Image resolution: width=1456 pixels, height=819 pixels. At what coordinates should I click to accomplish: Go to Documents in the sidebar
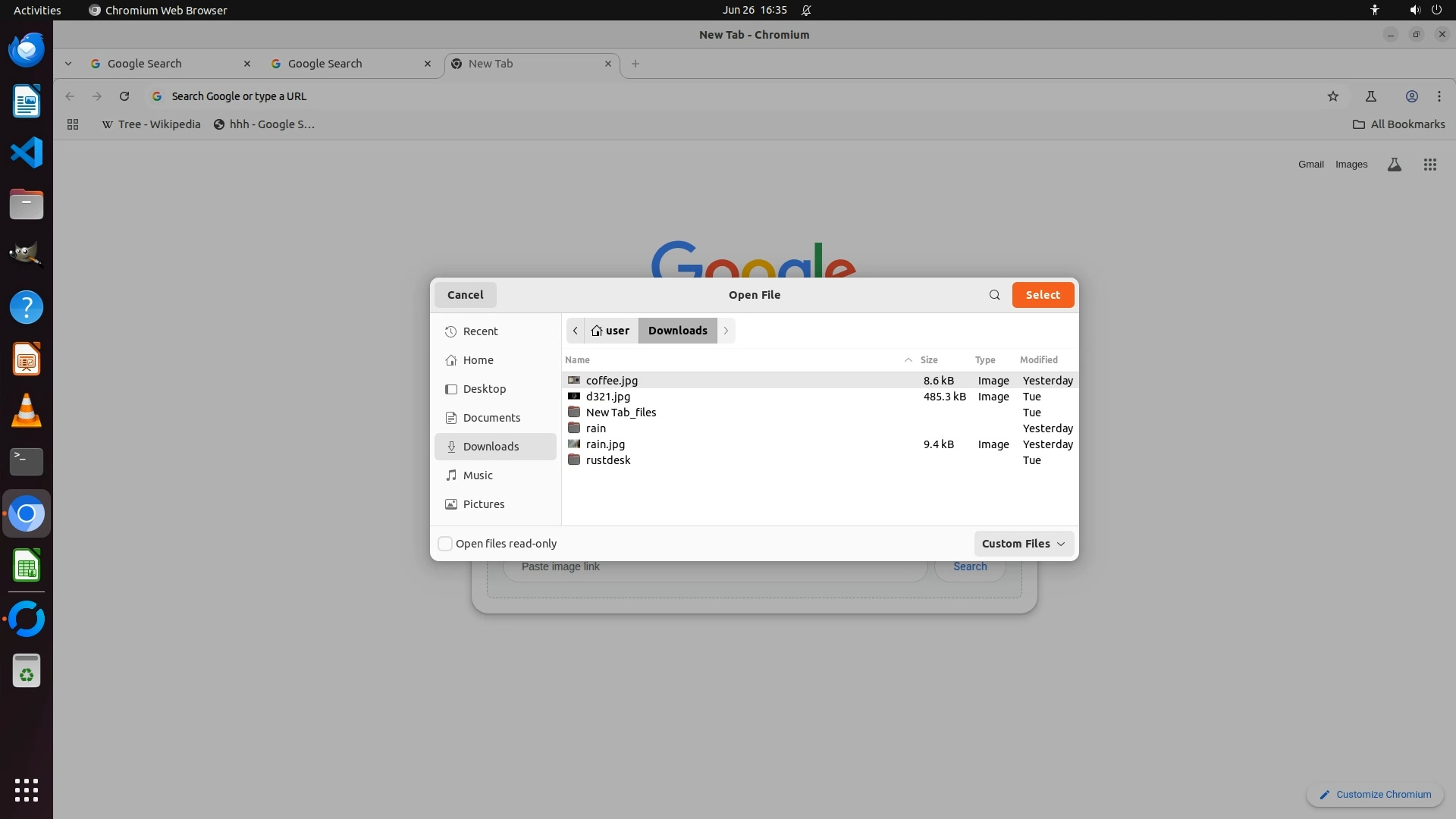pos(491,418)
